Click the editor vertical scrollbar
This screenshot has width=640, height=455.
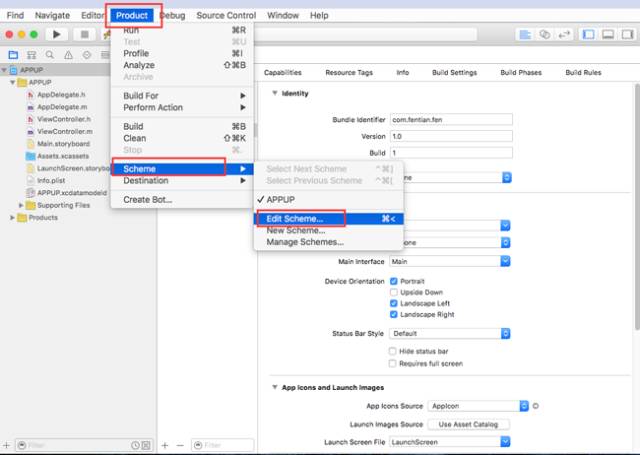point(637,206)
